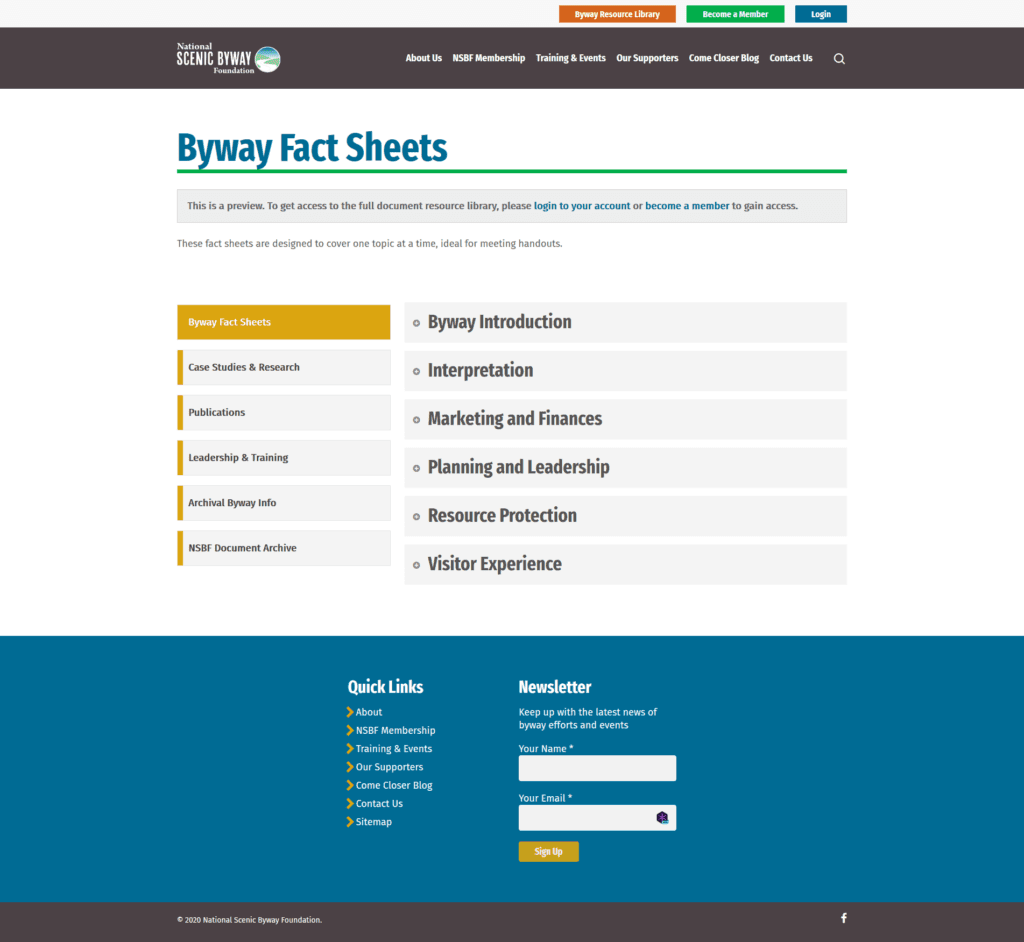This screenshot has height=942, width=1024.
Task: Open the Facebook icon in footer
Action: pyautogui.click(x=843, y=918)
